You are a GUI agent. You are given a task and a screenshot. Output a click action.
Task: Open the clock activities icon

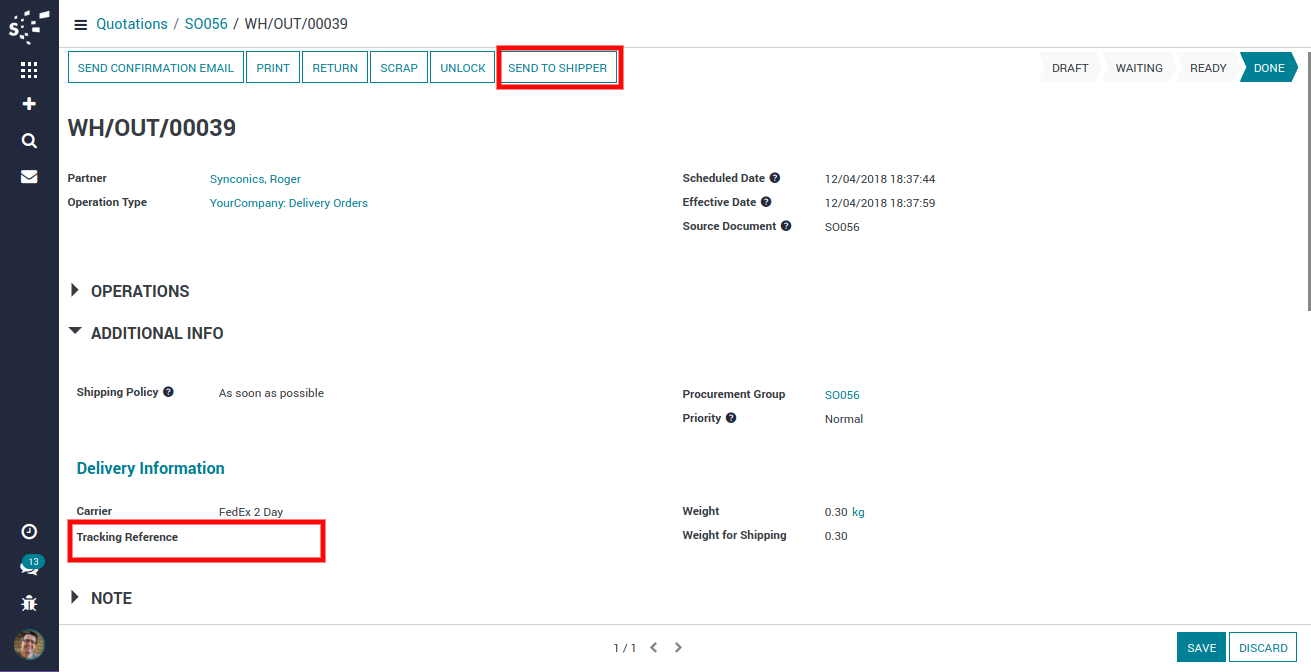(x=29, y=532)
